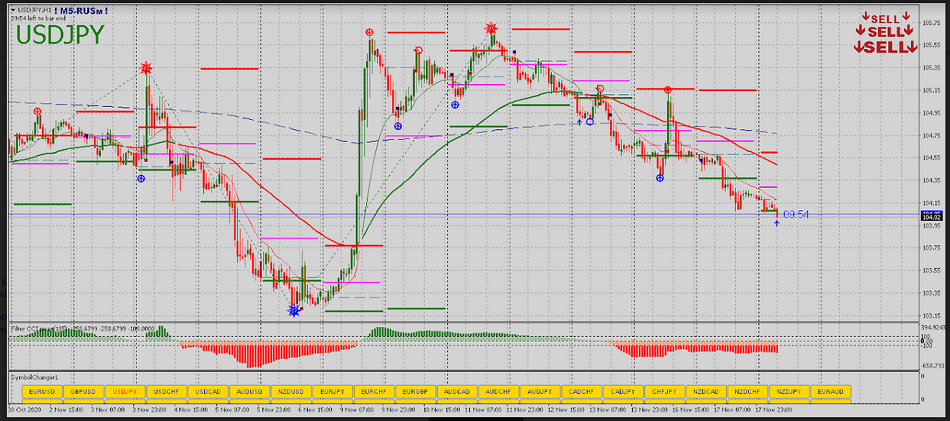The height and width of the screenshot is (421, 950).
Task: Click the blue up arrow below the latest candle
Action: click(x=777, y=223)
